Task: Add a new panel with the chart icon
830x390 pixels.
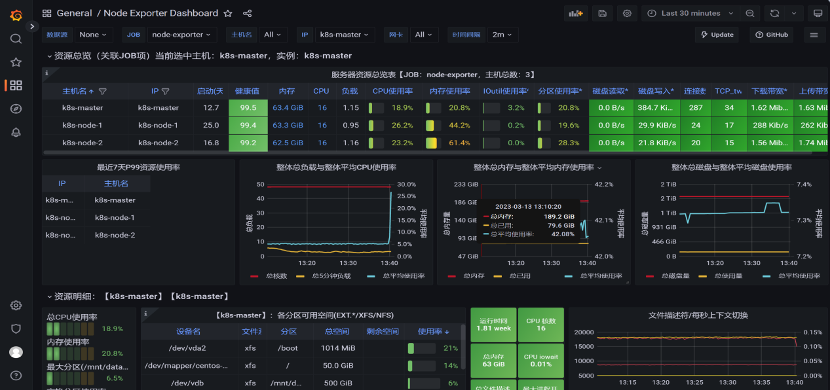Action: click(x=576, y=13)
